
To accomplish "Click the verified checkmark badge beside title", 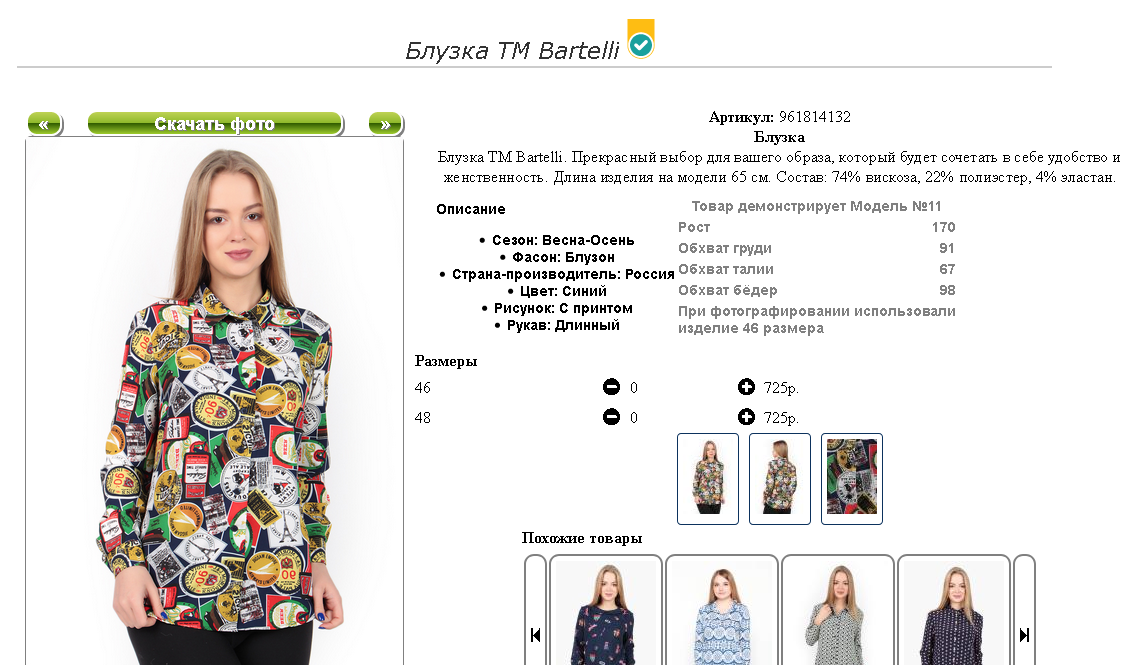I will [x=641, y=39].
